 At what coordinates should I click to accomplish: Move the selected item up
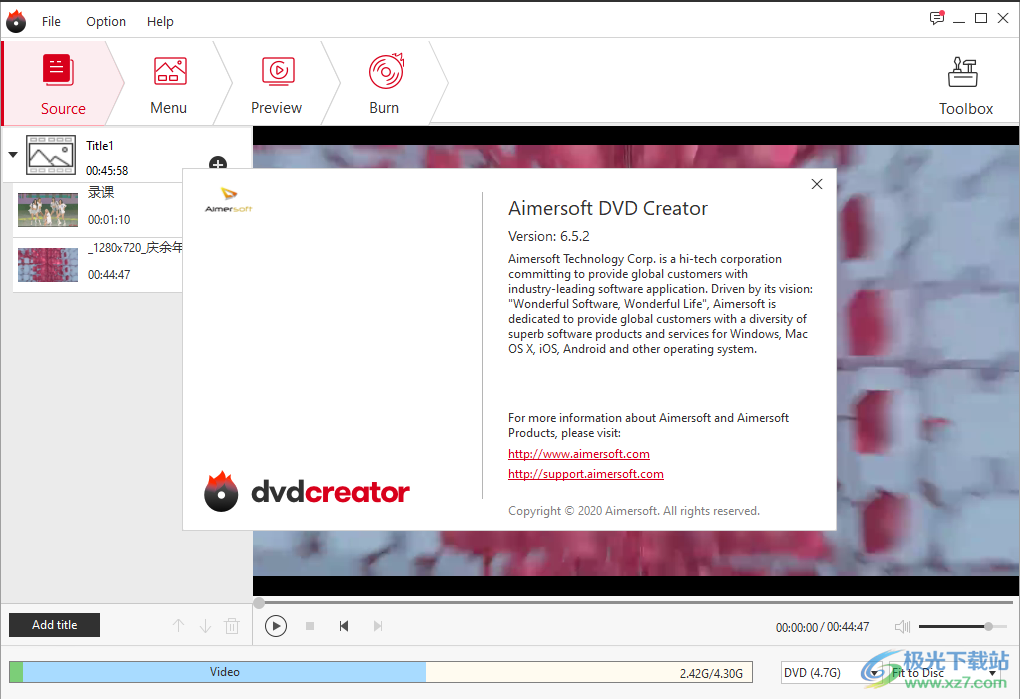178,626
